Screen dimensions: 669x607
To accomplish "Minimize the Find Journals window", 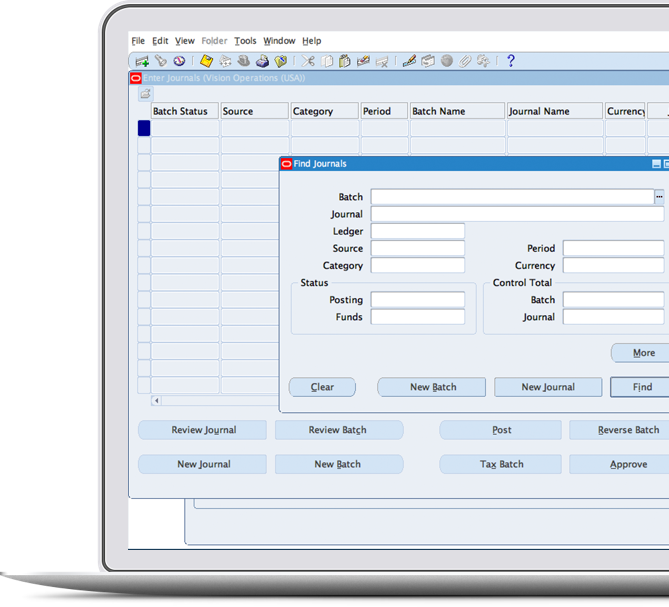I will (656, 164).
